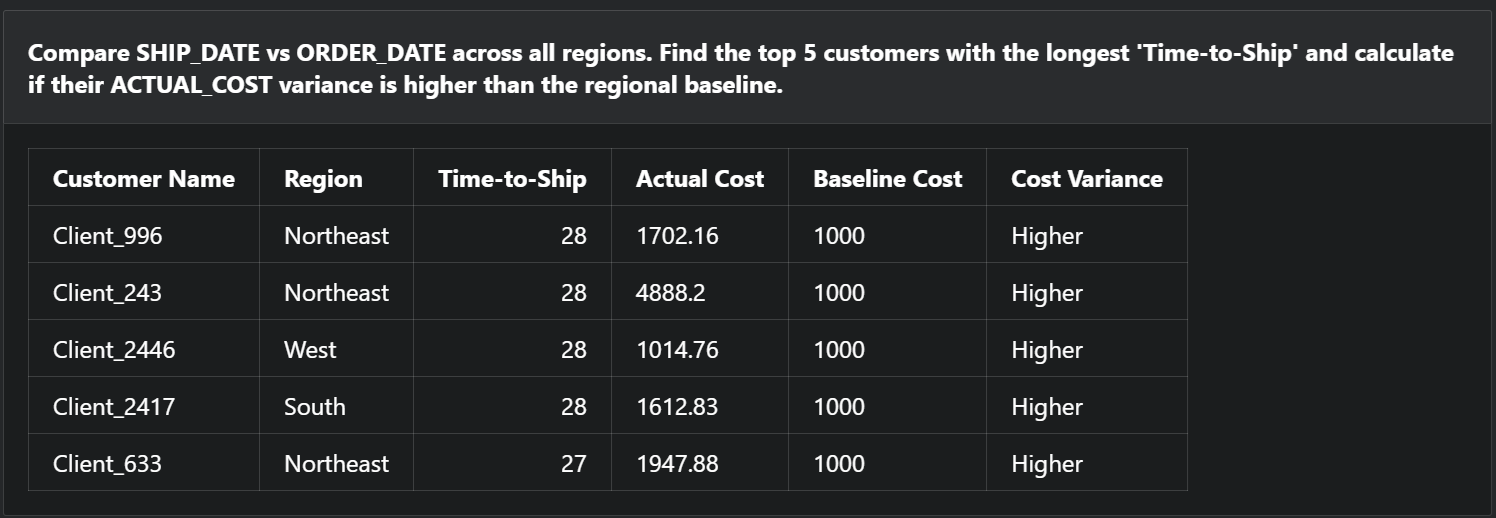Select the 1702.16 actual cost value
Image resolution: width=1496 pixels, height=518 pixels.
(677, 236)
